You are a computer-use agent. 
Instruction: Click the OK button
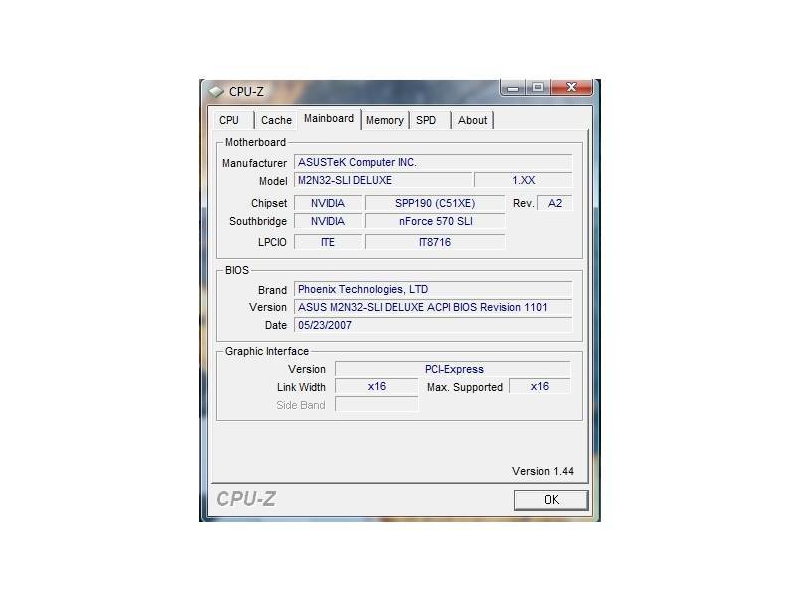point(551,500)
